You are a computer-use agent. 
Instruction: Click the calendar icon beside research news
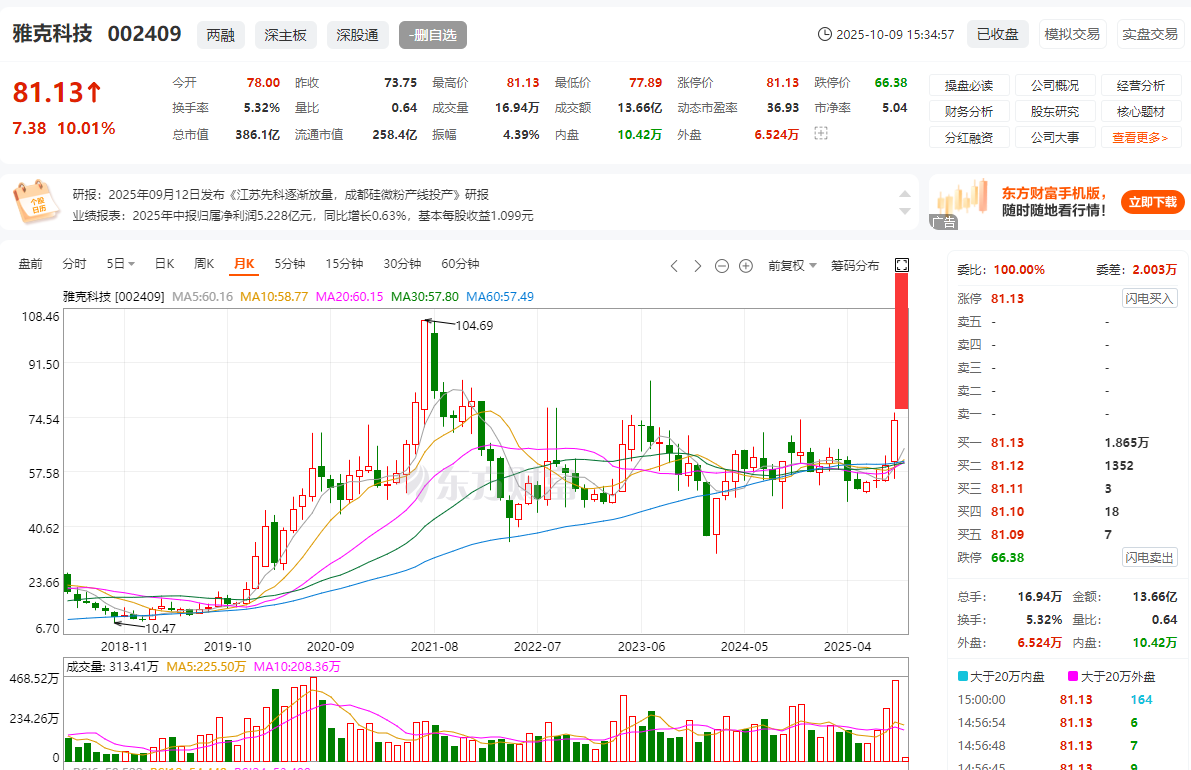tap(36, 202)
